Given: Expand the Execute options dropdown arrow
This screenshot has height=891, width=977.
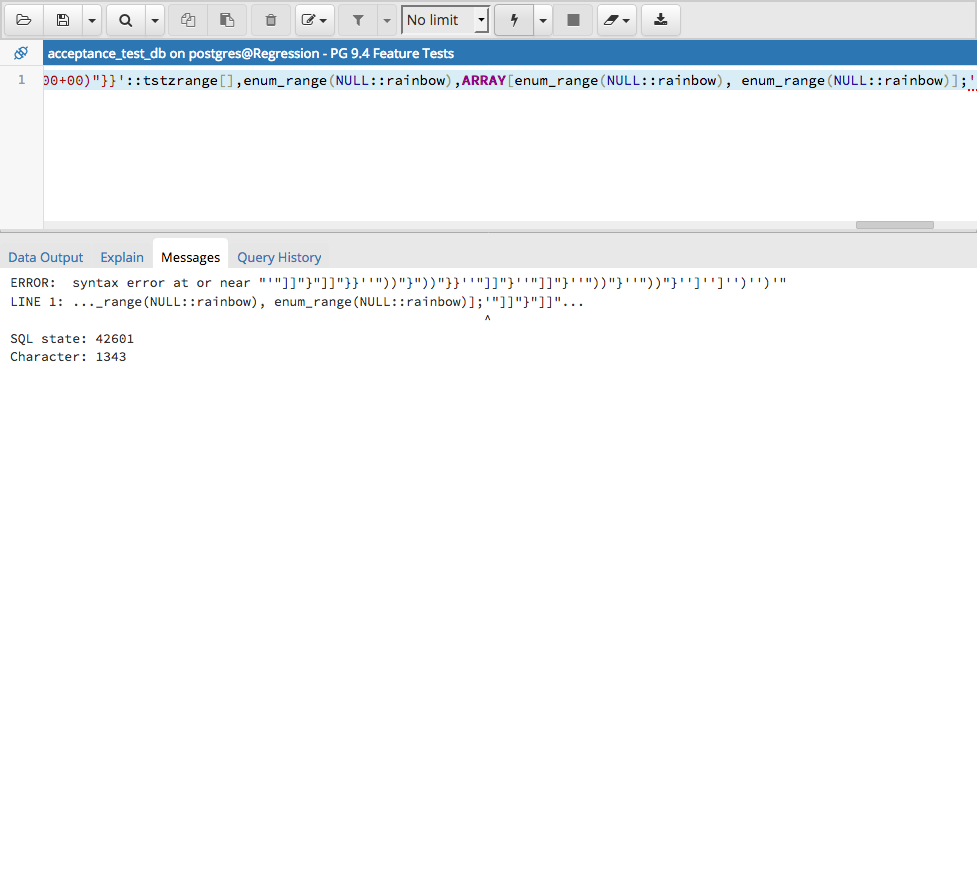Looking at the screenshot, I should click(543, 20).
